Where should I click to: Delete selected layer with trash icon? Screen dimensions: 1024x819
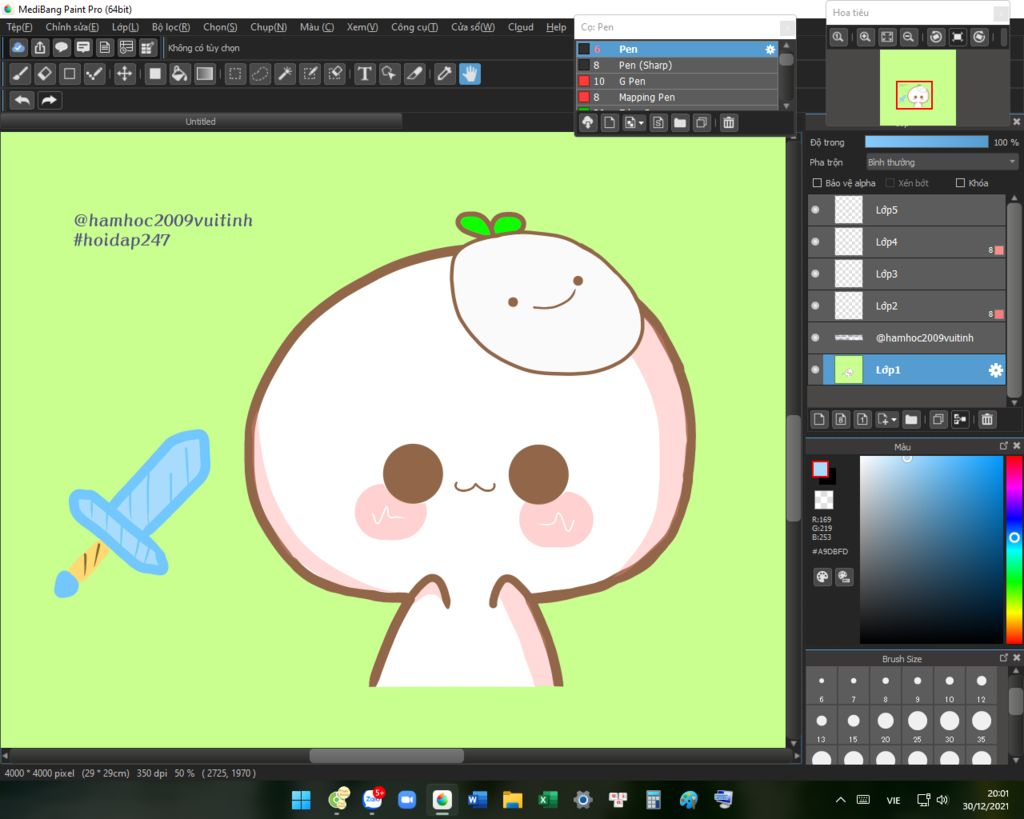(987, 419)
